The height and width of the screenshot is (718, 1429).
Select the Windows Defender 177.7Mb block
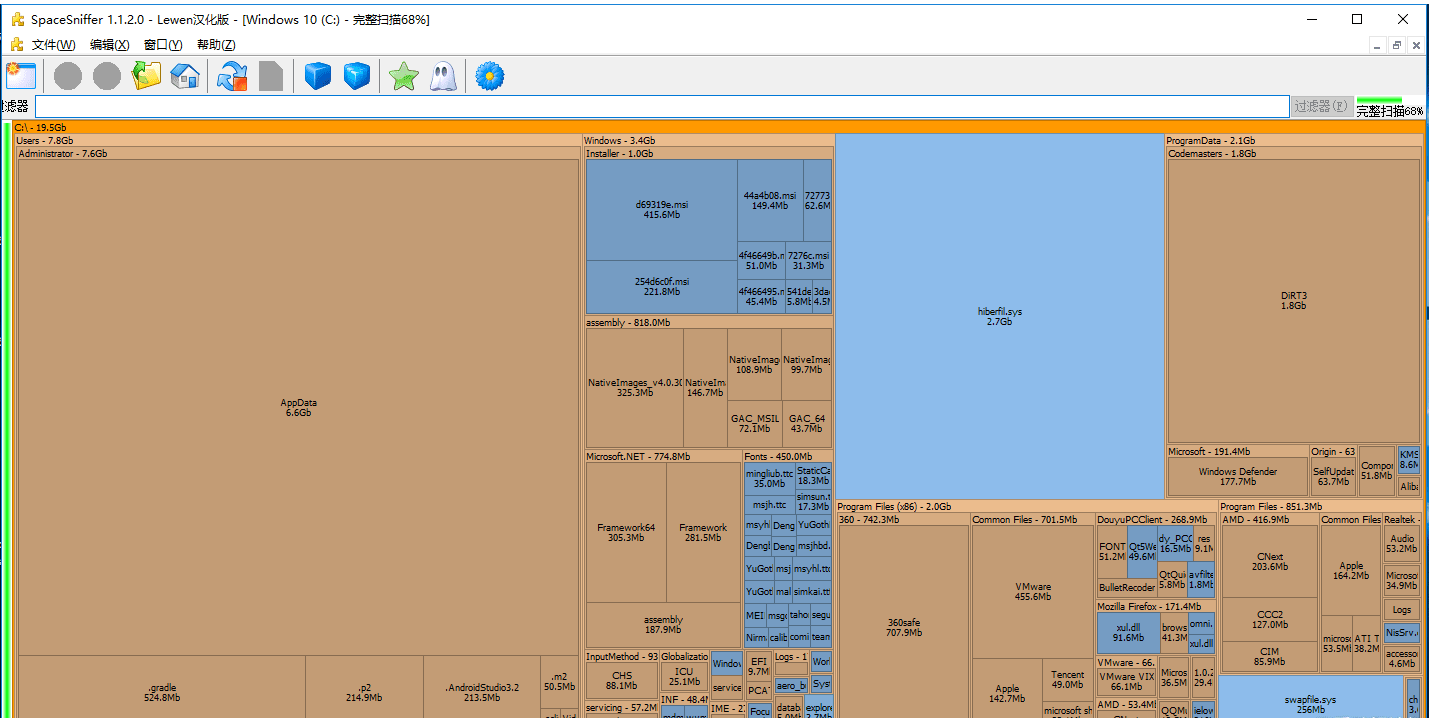click(1238, 476)
